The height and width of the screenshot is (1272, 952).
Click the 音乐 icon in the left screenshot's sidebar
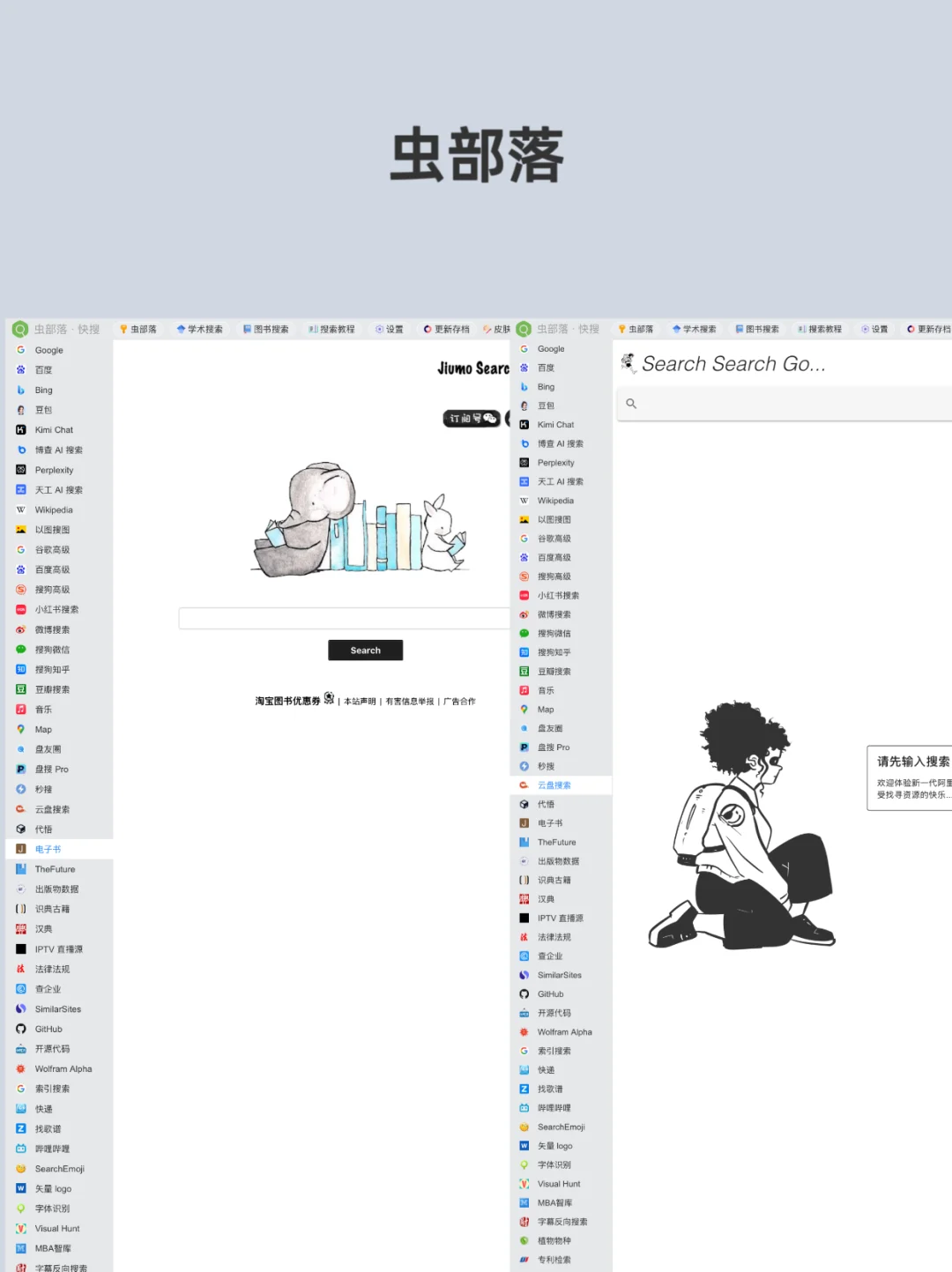[x=20, y=710]
